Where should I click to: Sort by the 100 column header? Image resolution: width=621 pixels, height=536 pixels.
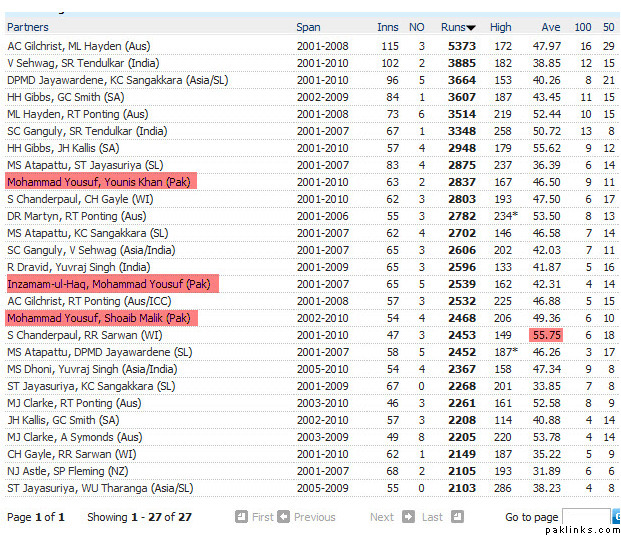(x=582, y=27)
